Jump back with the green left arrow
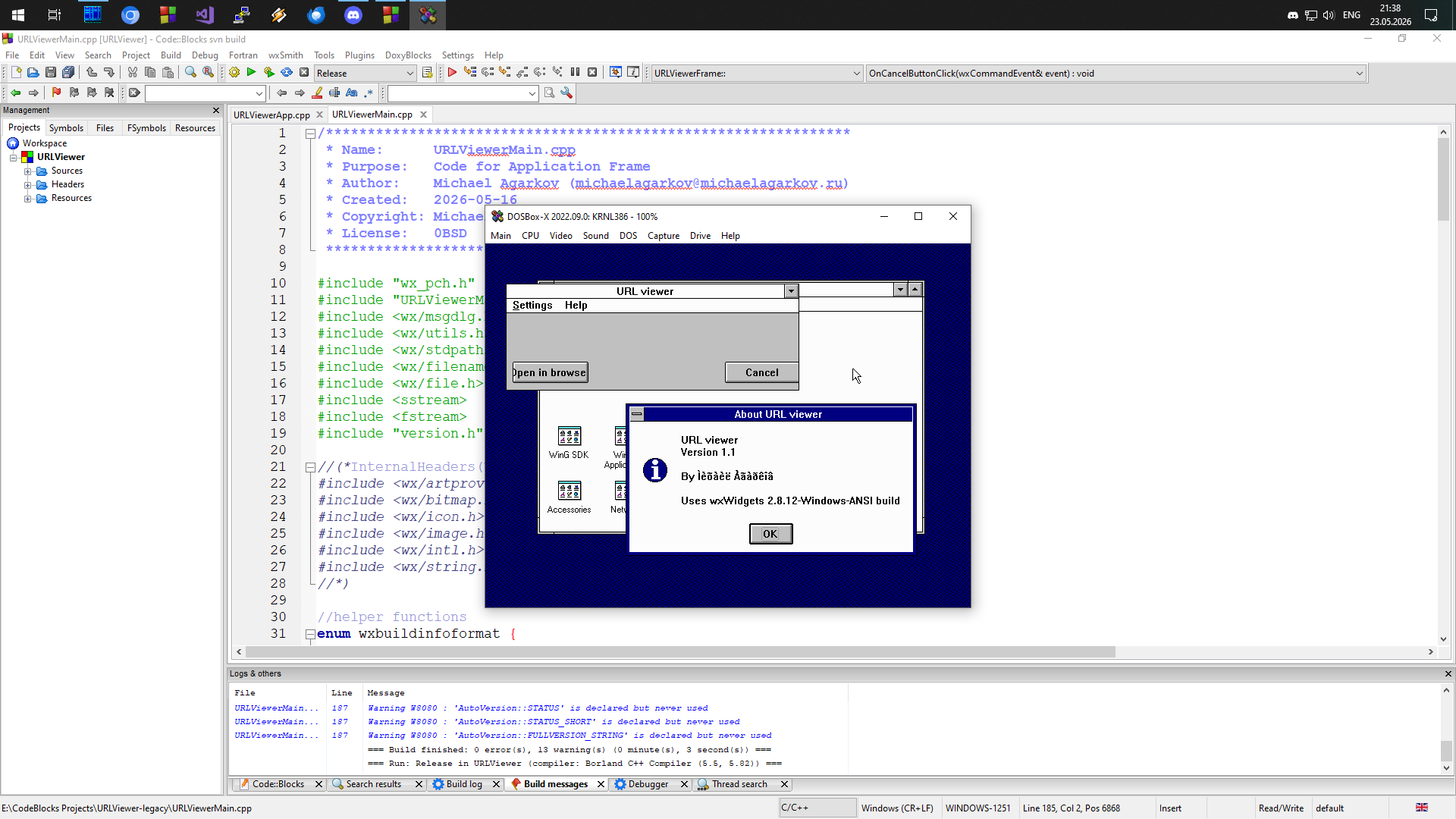The width and height of the screenshot is (1456, 819). pyautogui.click(x=15, y=93)
